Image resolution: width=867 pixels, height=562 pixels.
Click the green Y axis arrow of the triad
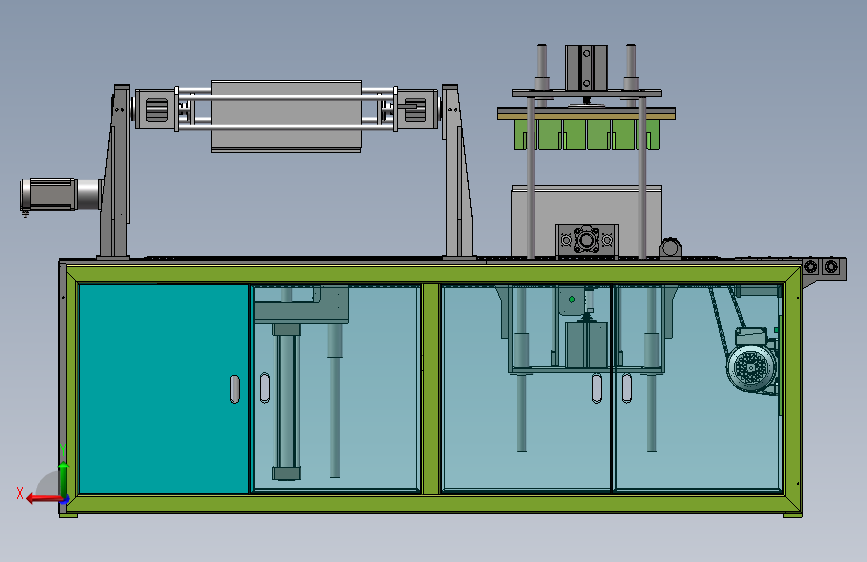click(64, 479)
